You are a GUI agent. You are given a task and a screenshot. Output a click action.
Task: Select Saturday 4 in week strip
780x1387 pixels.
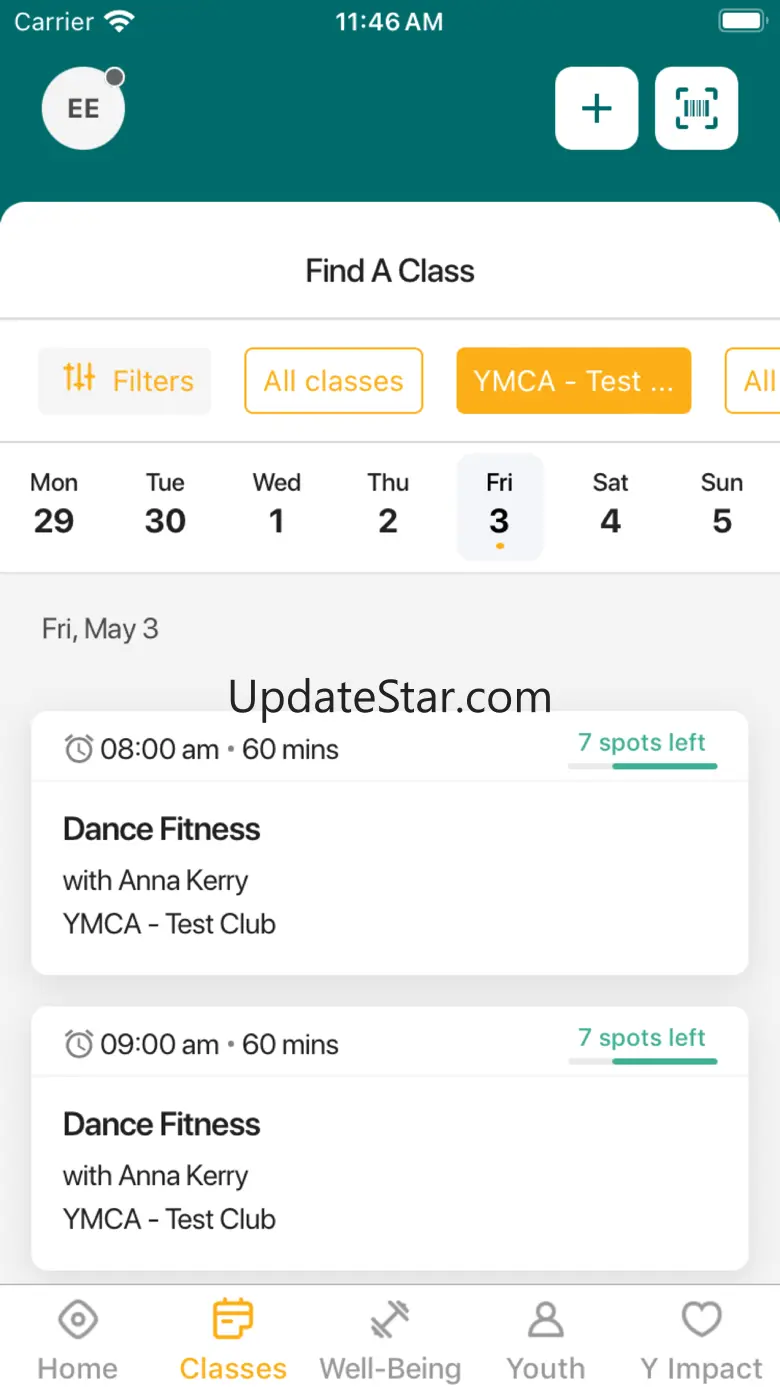point(610,505)
